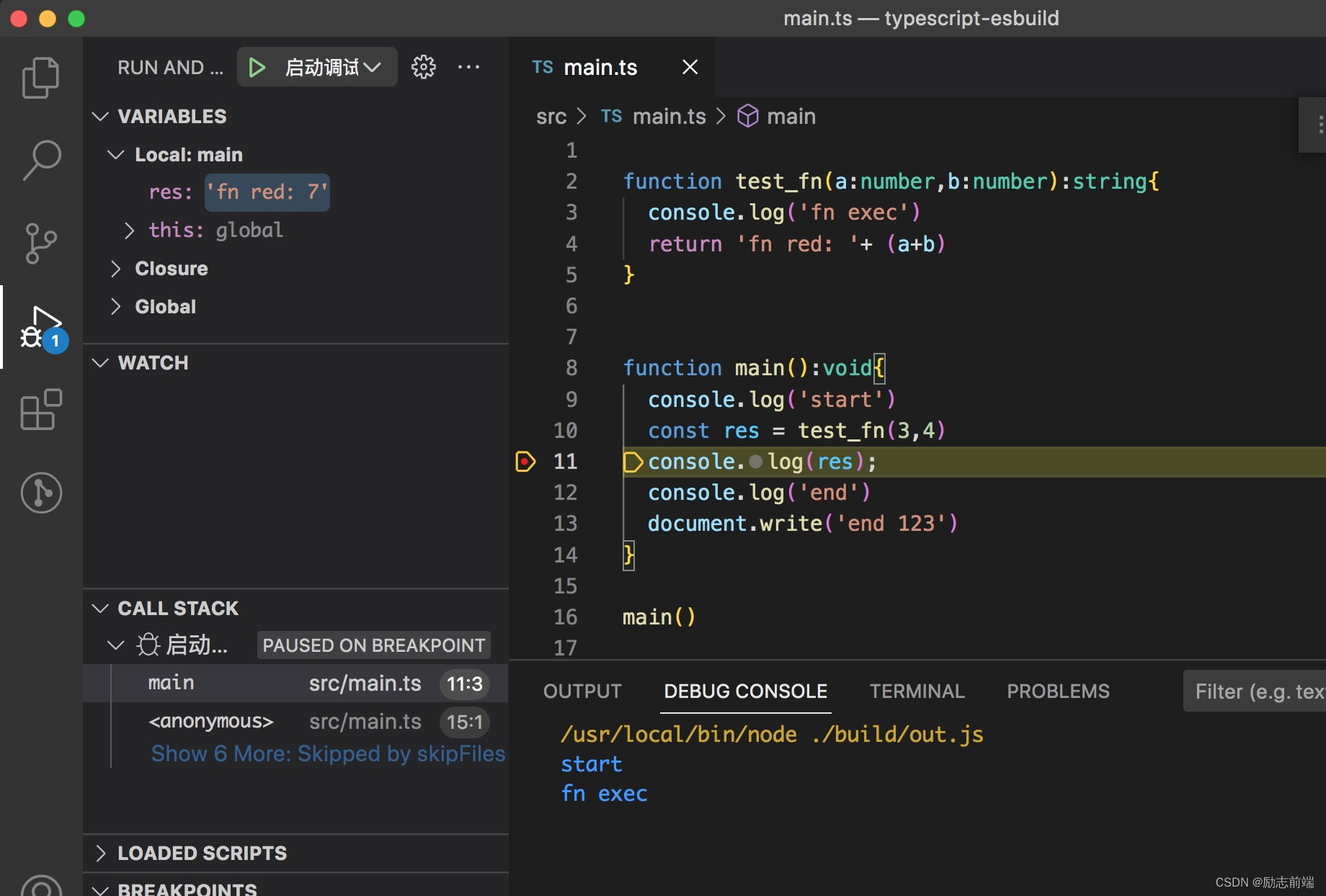
Task: Collapse the CALL STACK section
Action: click(x=101, y=609)
